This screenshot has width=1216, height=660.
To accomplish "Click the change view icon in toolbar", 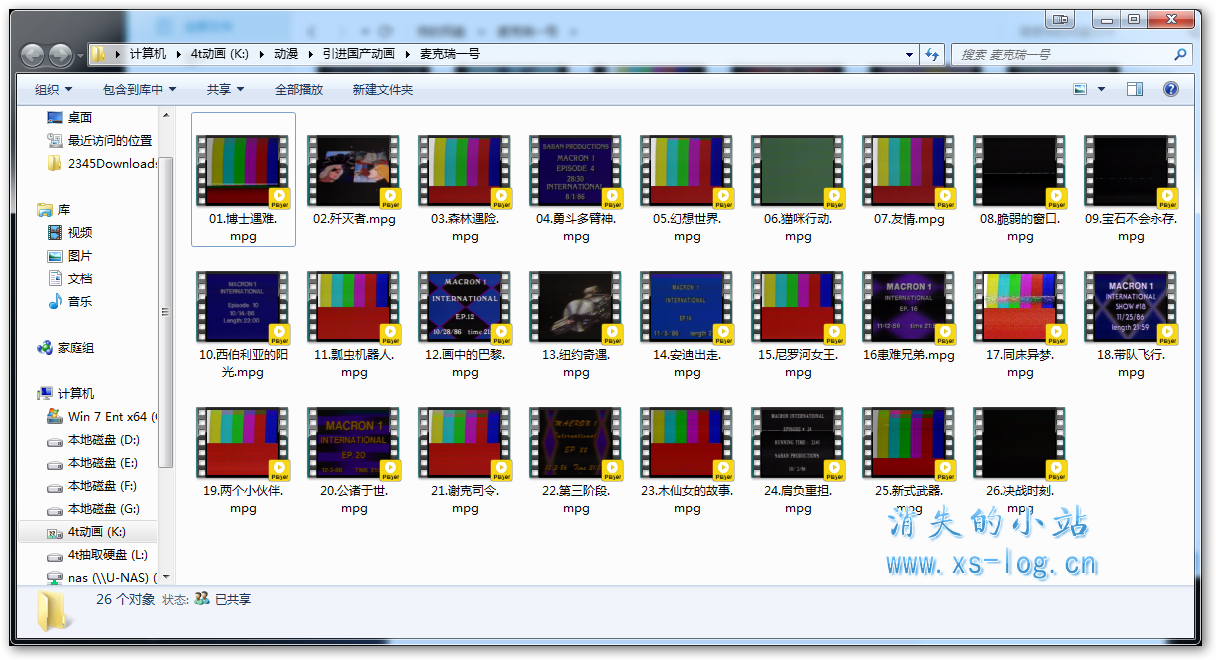I will (1080, 89).
